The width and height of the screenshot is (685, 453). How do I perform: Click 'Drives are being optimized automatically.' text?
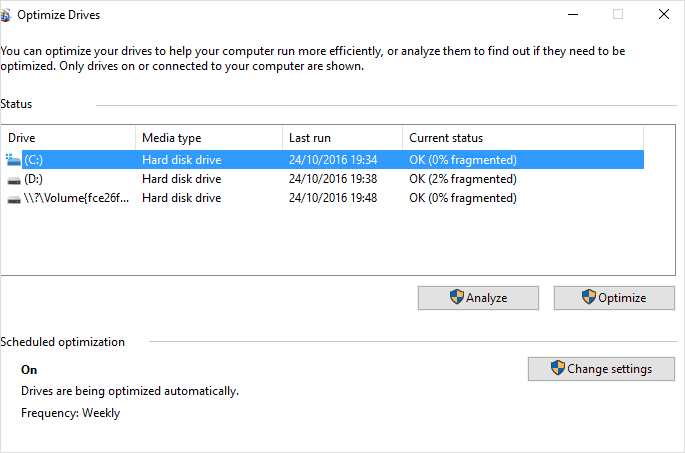tap(130, 391)
